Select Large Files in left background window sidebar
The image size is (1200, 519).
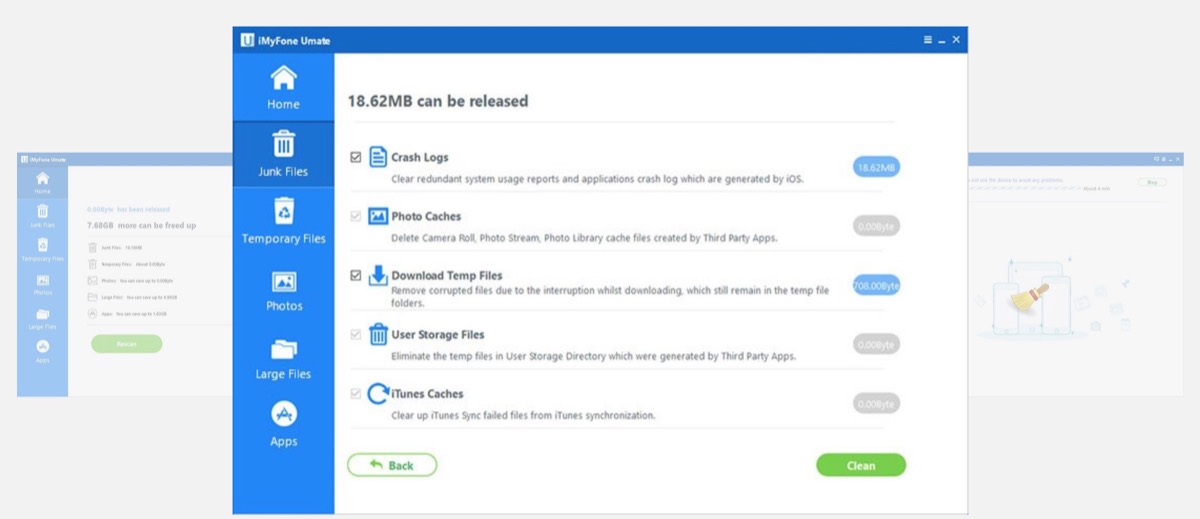pyautogui.click(x=42, y=317)
